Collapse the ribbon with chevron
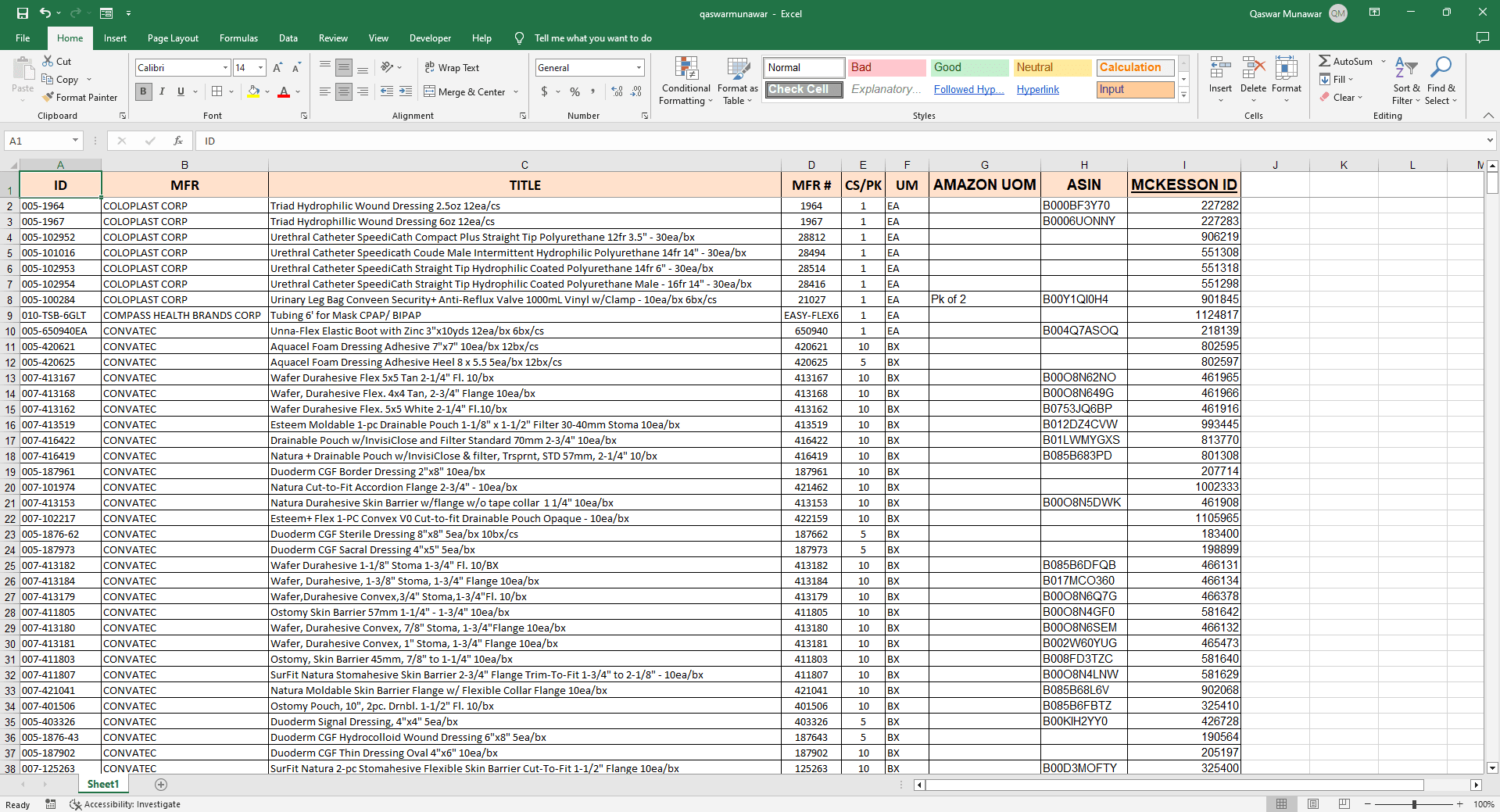Screen dimensions: 1500x812 (1488, 116)
